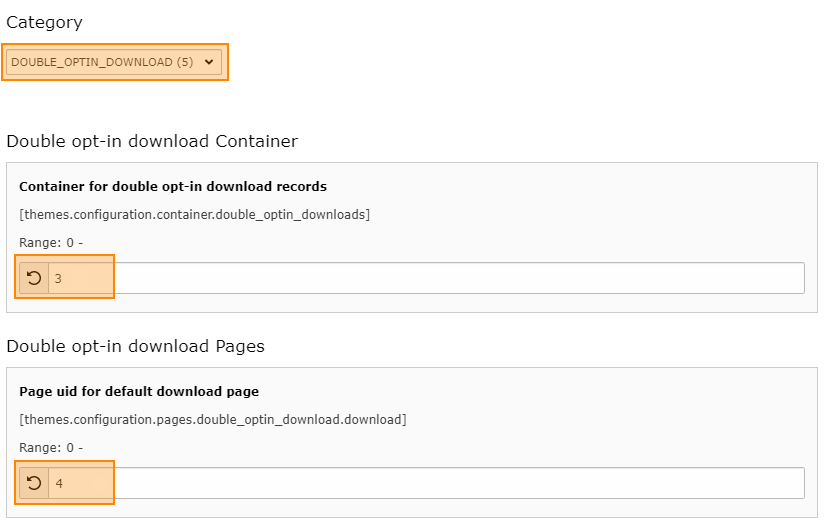The height and width of the screenshot is (531, 828).
Task: Click the themes.configuration.container.double_optin_downloads constant key
Action: (x=194, y=215)
